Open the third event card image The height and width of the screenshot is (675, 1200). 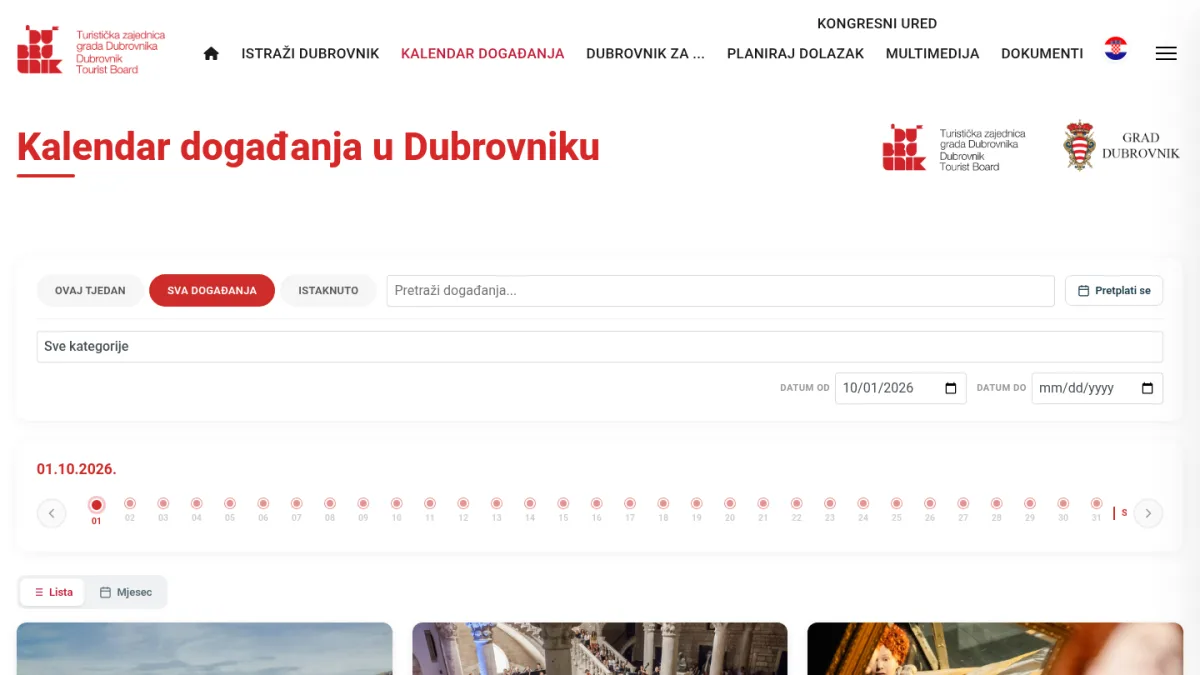[x=995, y=649]
